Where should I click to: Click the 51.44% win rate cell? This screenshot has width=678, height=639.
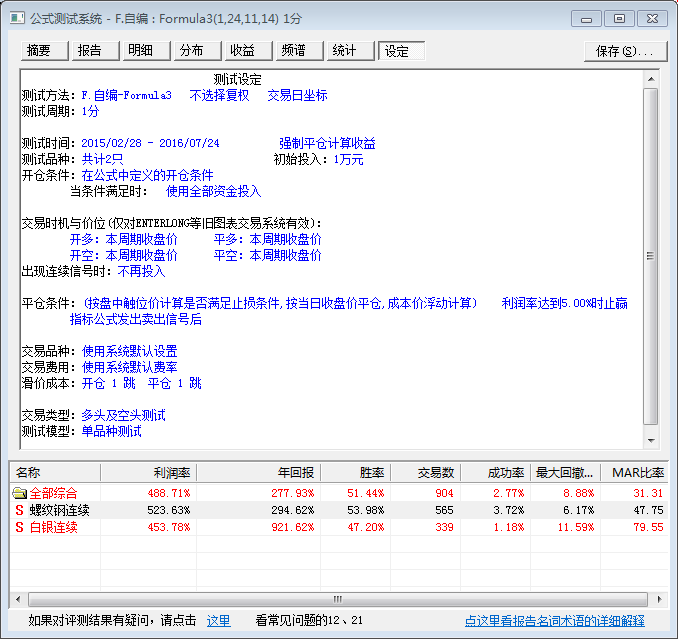coord(366,493)
